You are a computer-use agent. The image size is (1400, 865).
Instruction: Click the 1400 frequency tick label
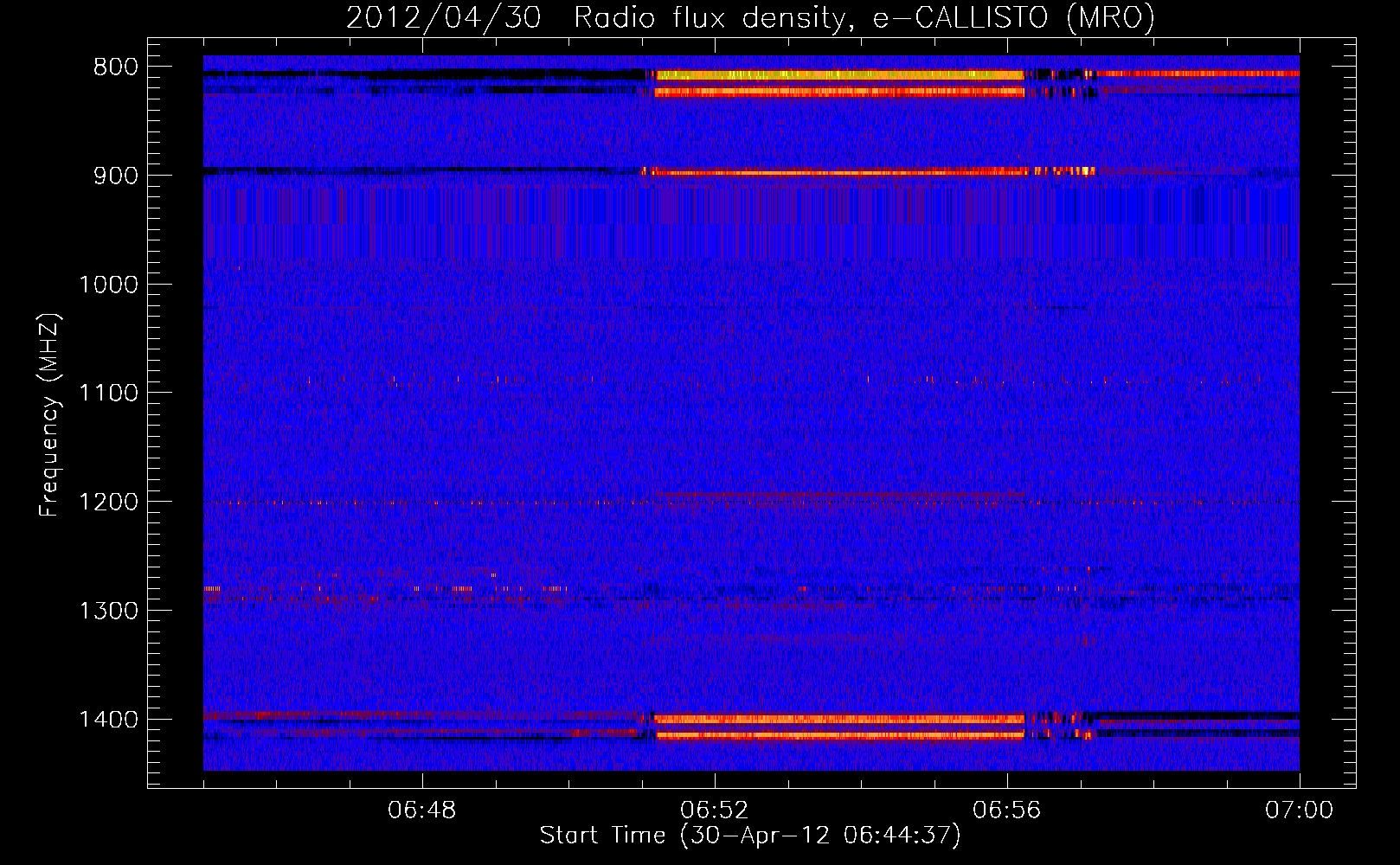pos(108,720)
